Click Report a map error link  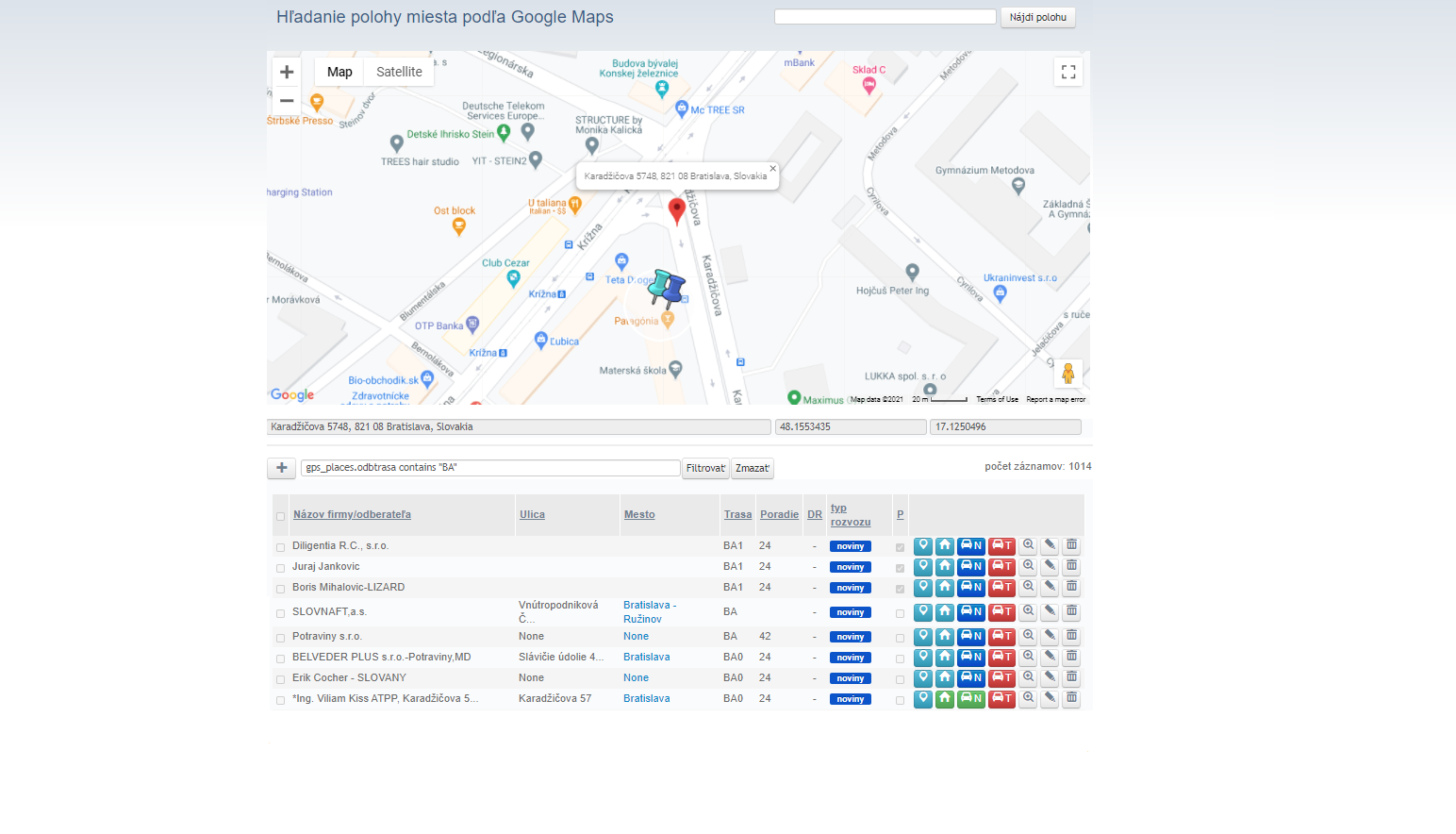(1056, 399)
